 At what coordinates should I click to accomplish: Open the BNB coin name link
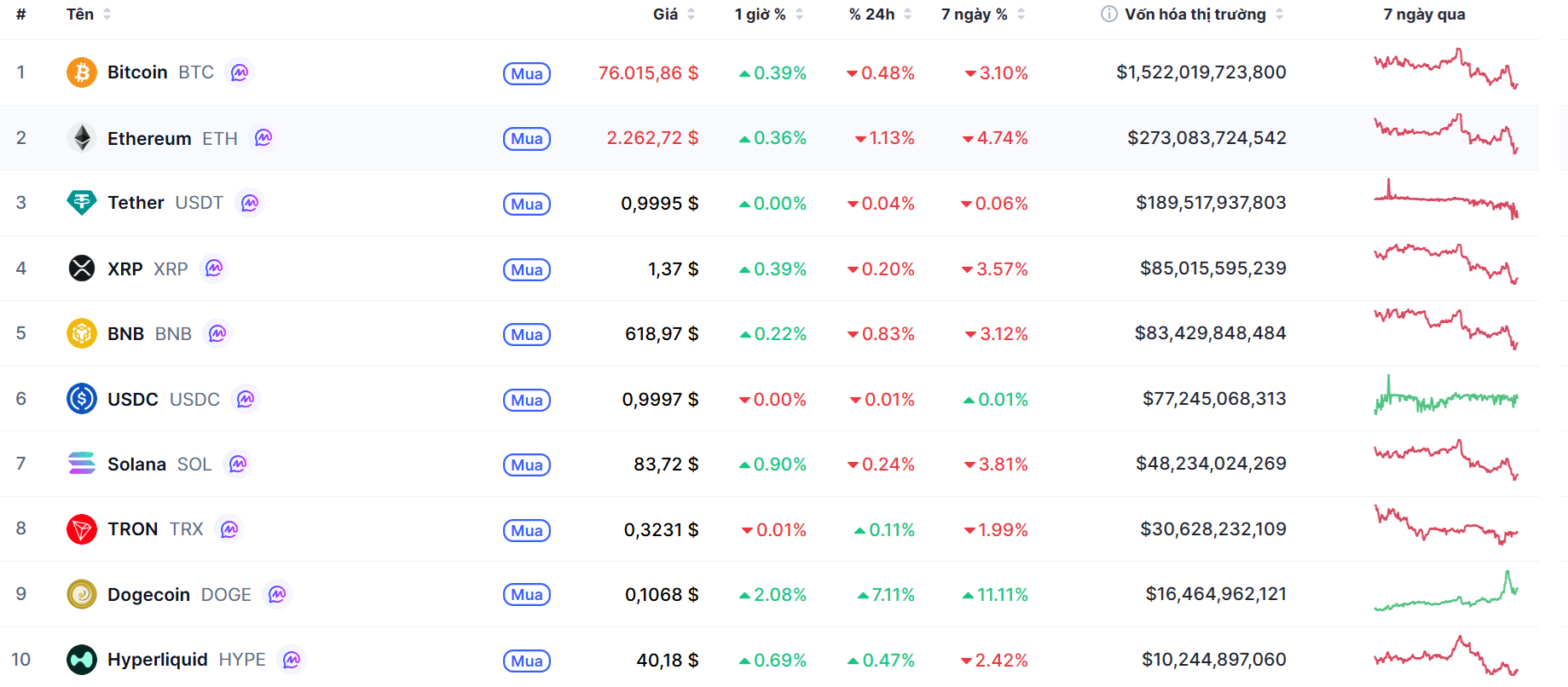pos(126,334)
